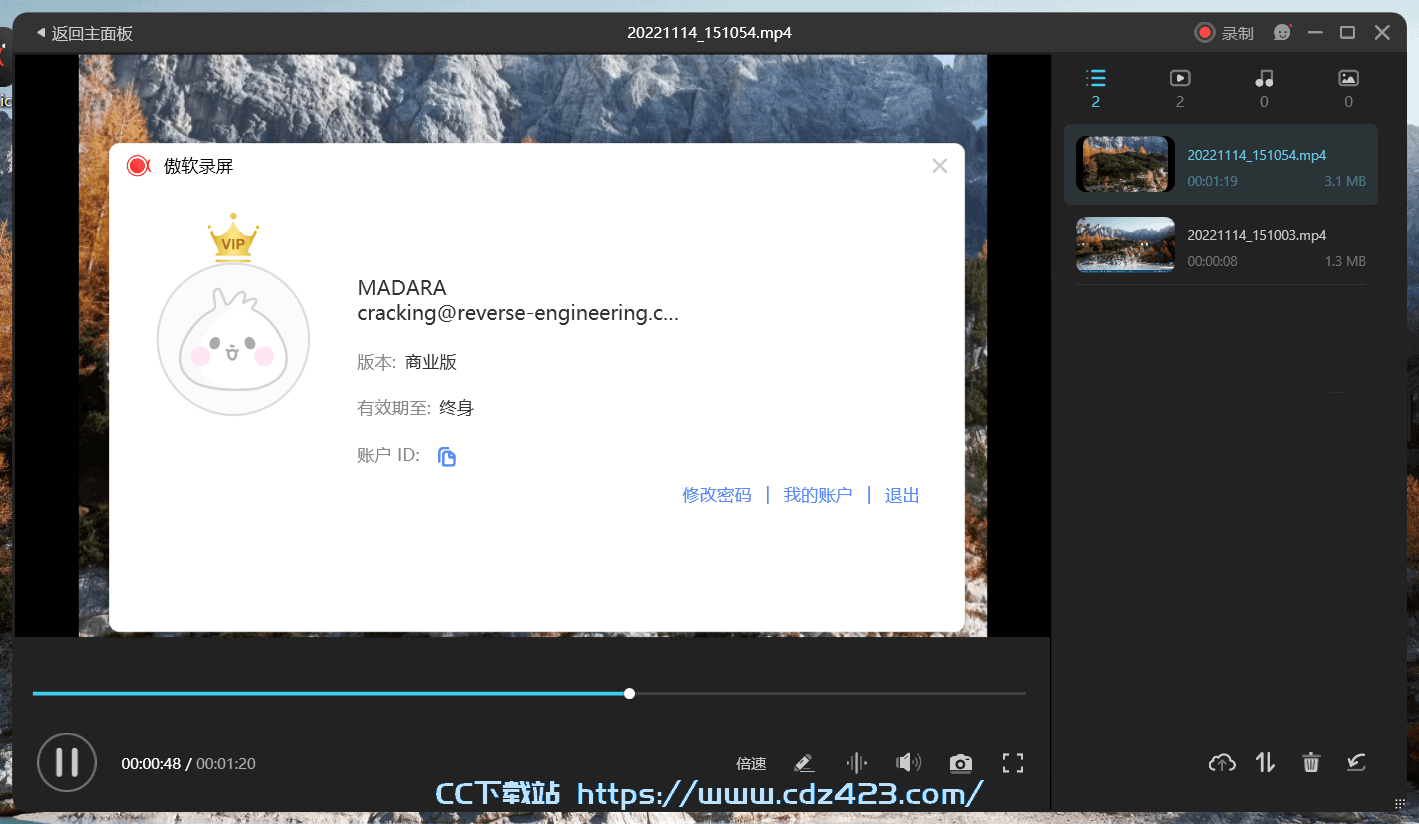The image size is (1419, 824).
Task: Close the 傲软录屏 account dialog
Action: [939, 166]
